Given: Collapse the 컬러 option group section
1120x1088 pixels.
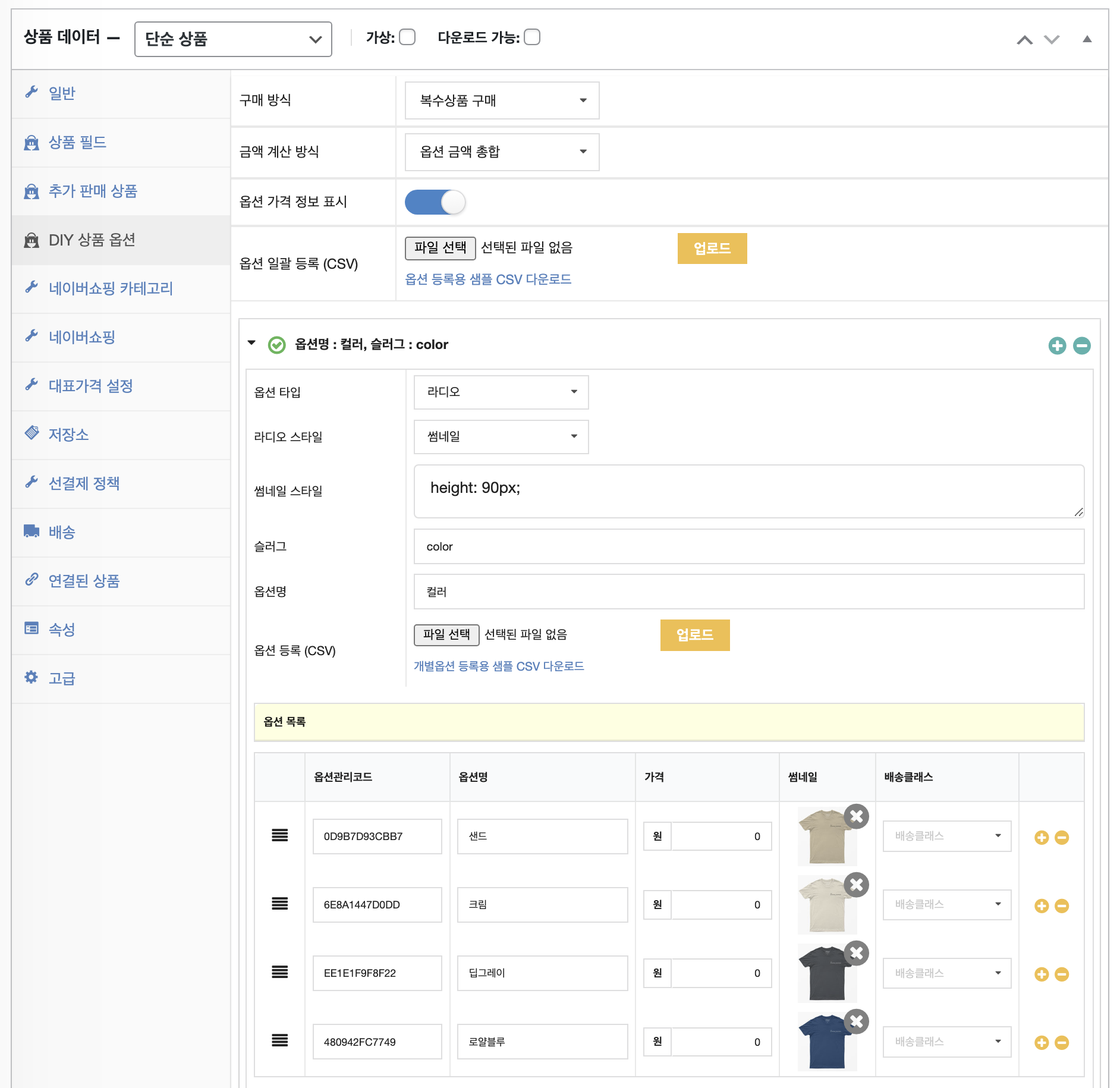Looking at the screenshot, I should pyautogui.click(x=251, y=343).
